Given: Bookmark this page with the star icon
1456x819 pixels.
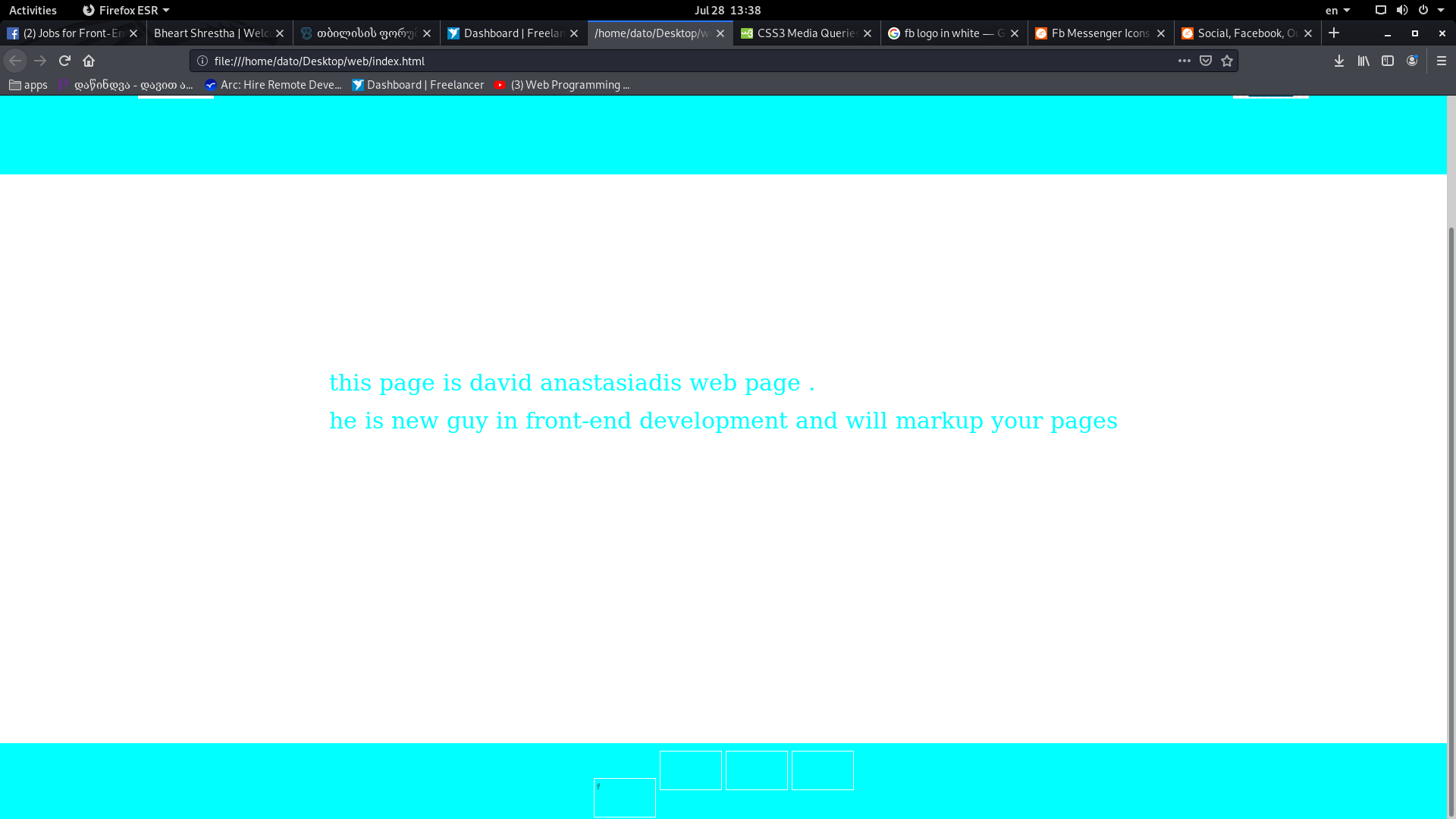Looking at the screenshot, I should [1227, 61].
